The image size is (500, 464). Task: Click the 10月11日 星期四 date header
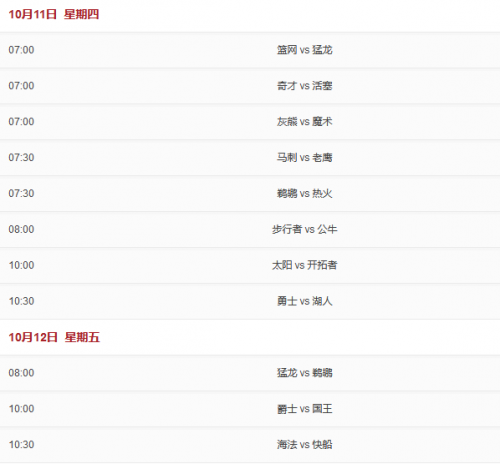point(54,14)
